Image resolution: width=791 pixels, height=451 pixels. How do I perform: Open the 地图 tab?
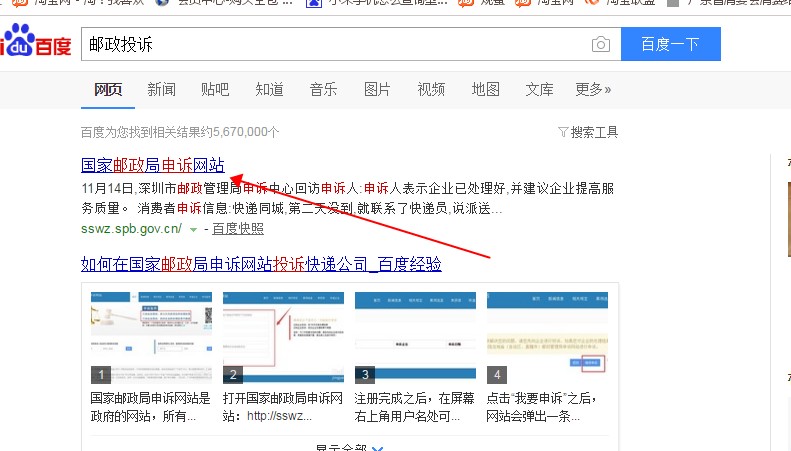pos(485,90)
